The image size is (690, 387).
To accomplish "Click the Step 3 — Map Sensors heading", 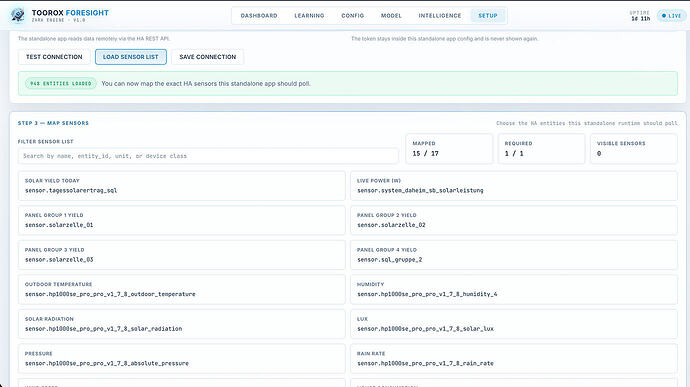I will 53,123.
